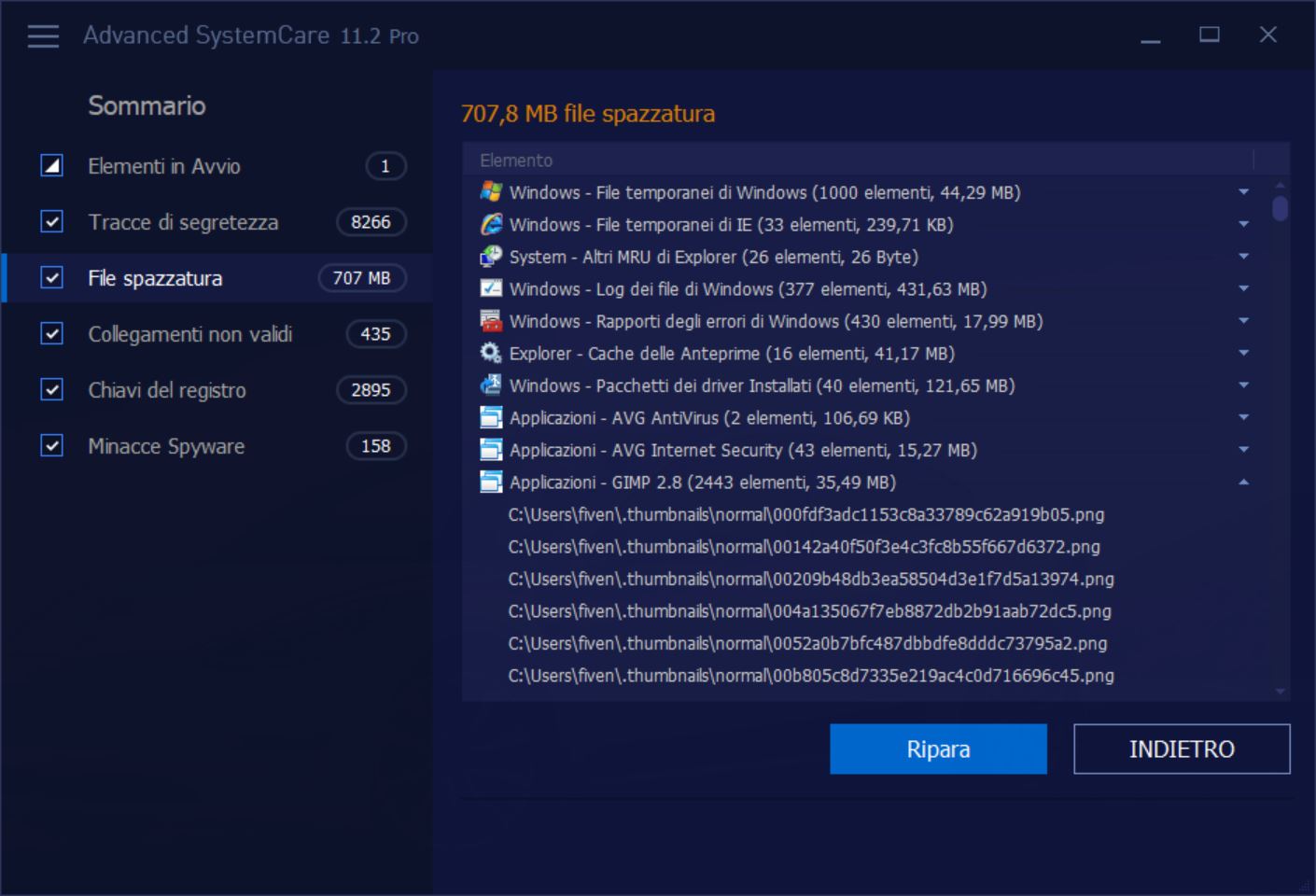Click the System Altri MRU di Explorer icon
1316x896 pixels.
click(x=491, y=257)
